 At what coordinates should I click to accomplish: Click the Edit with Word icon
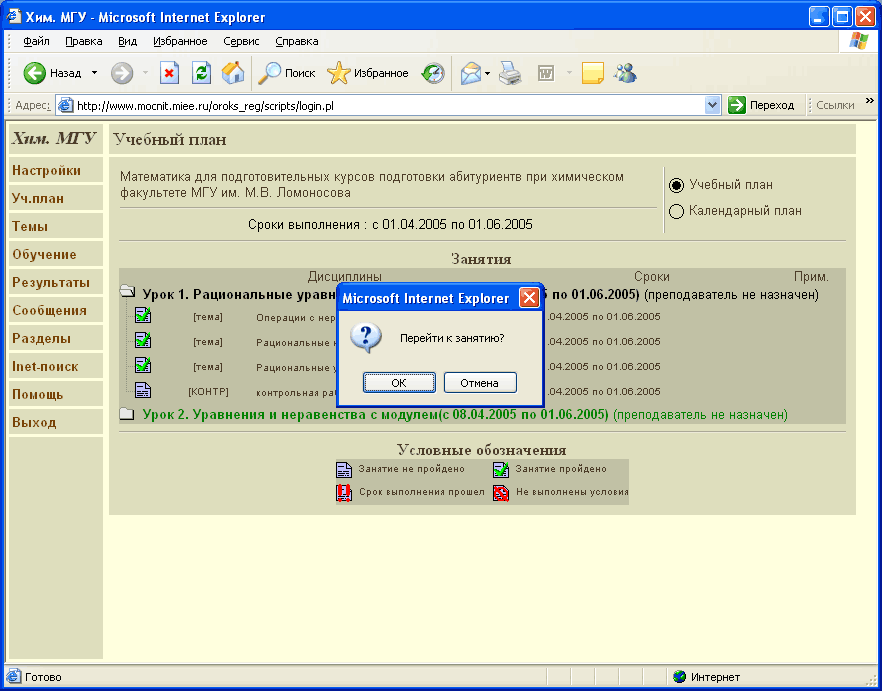pyautogui.click(x=546, y=73)
